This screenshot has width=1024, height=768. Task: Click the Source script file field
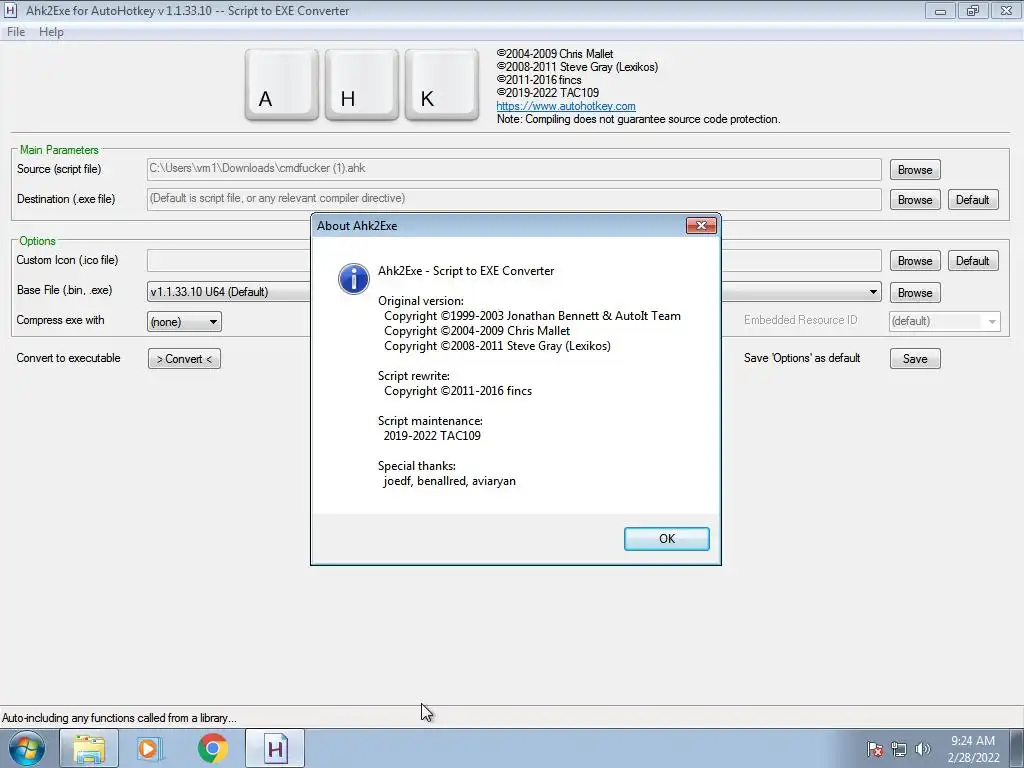[514, 169]
